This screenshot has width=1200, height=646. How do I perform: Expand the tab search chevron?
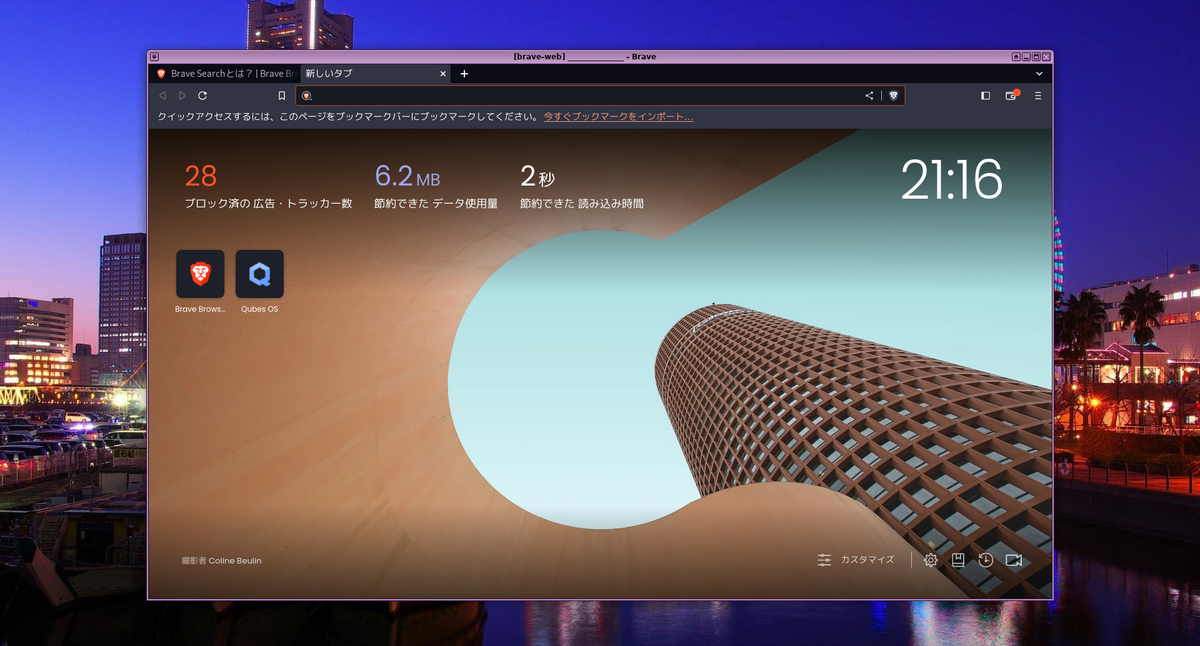(x=1039, y=74)
